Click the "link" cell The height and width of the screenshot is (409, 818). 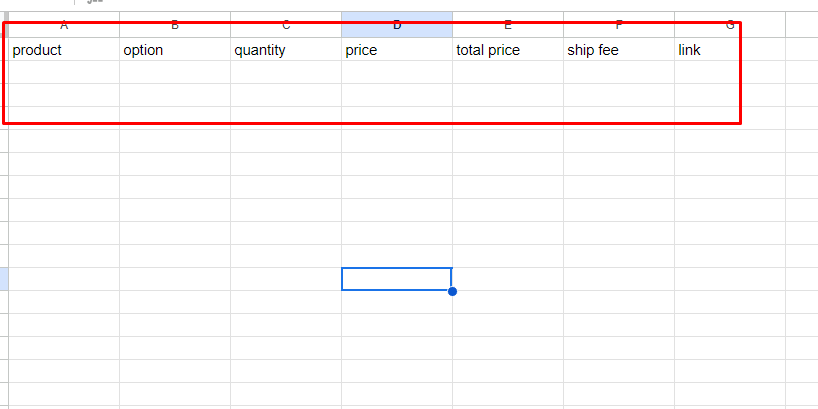point(730,50)
